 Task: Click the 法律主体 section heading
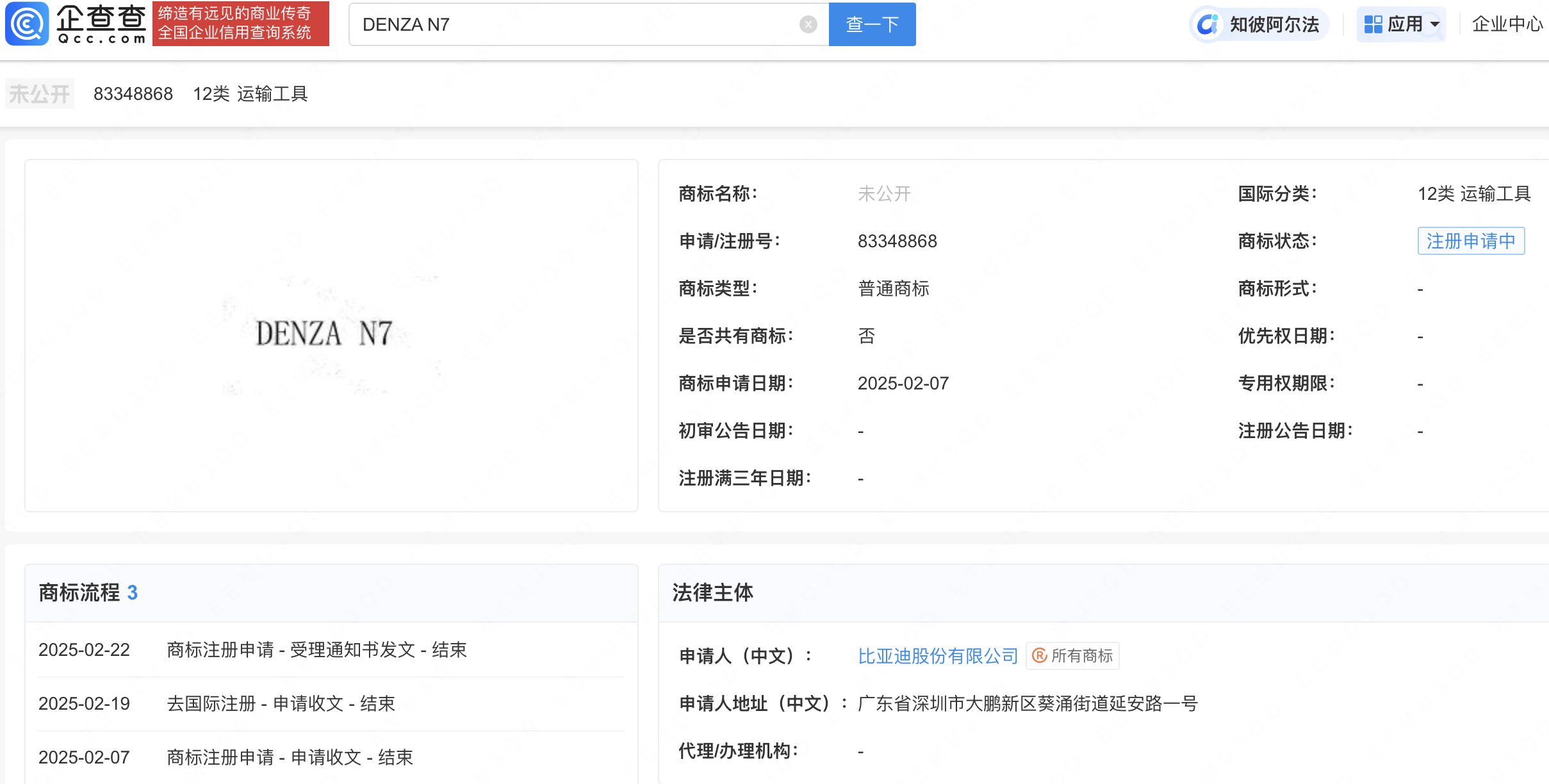712,592
